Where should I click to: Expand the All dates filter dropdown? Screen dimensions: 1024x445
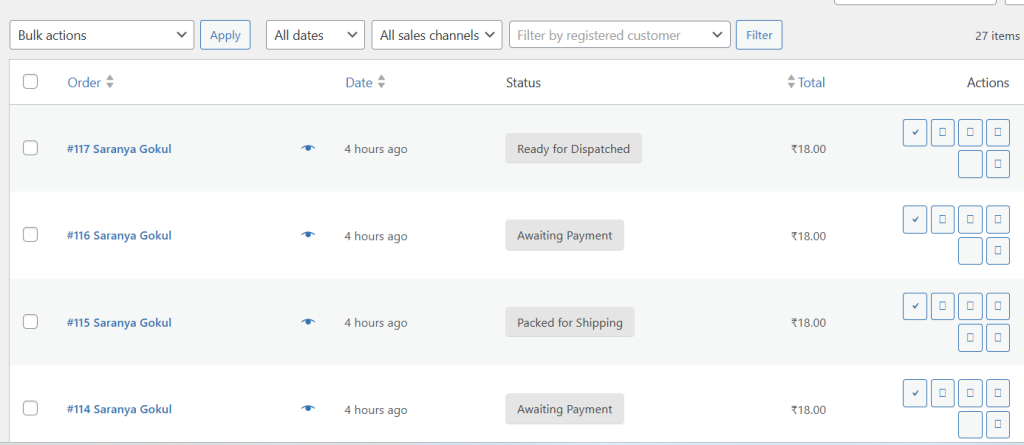[315, 35]
